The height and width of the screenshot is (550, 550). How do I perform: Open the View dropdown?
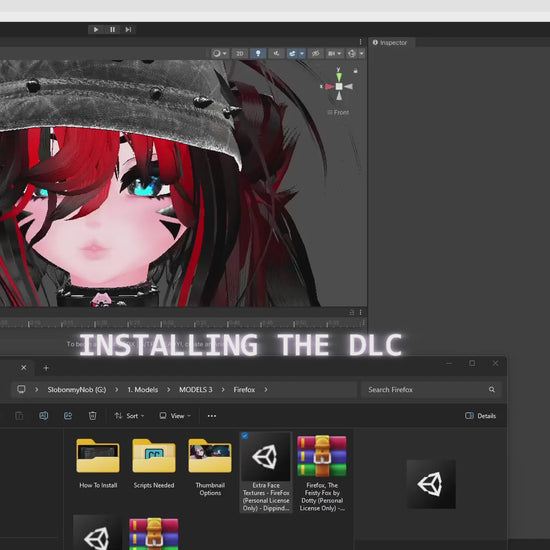[175, 416]
